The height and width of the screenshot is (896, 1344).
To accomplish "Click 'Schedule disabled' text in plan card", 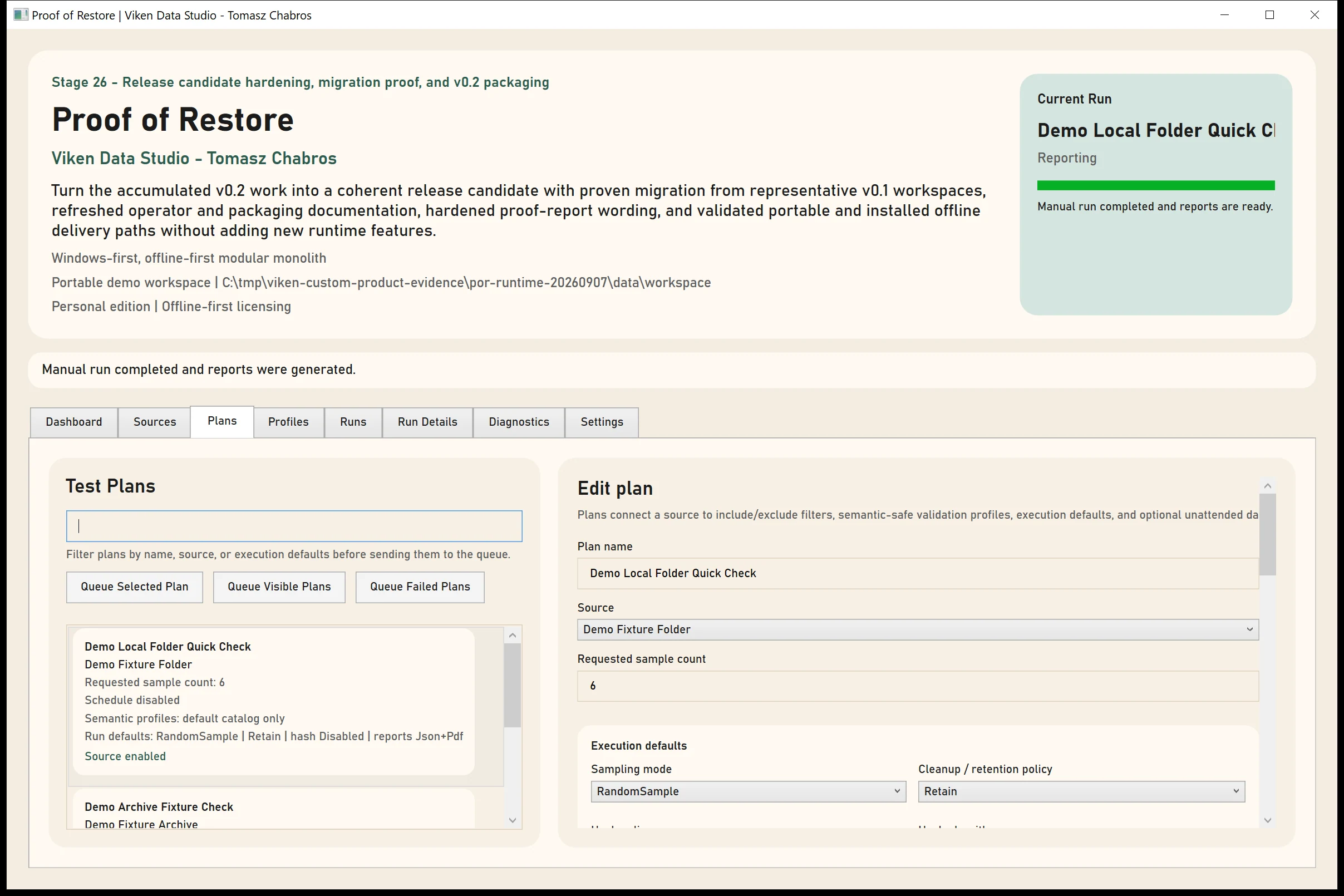I will click(132, 701).
